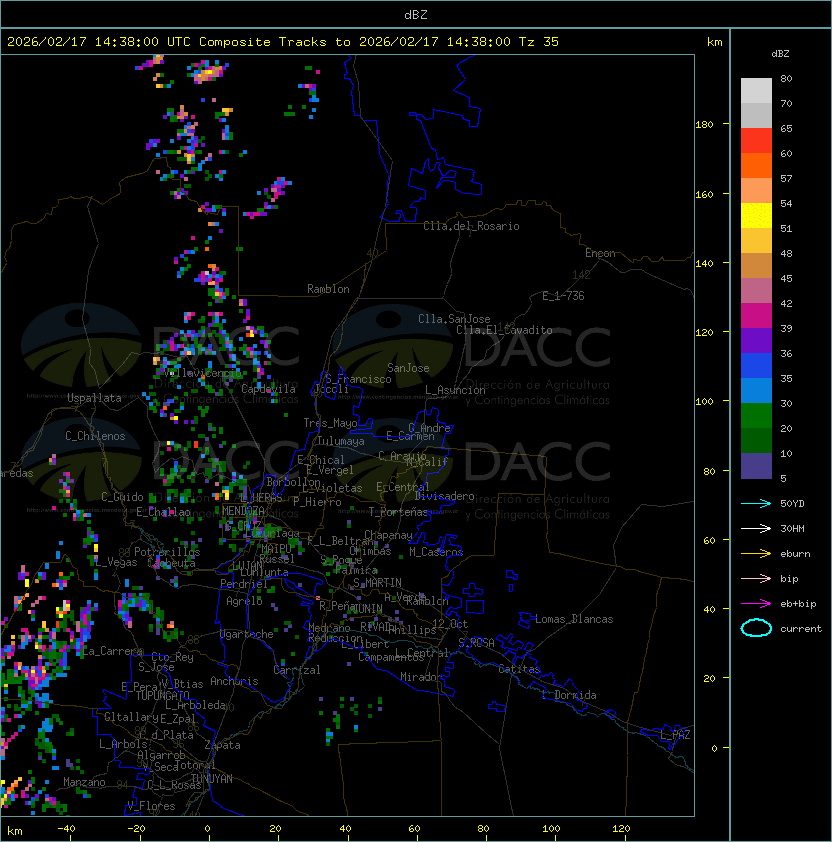This screenshot has width=832, height=842.
Task: Click the 'Manzano' map label
Action: [84, 782]
